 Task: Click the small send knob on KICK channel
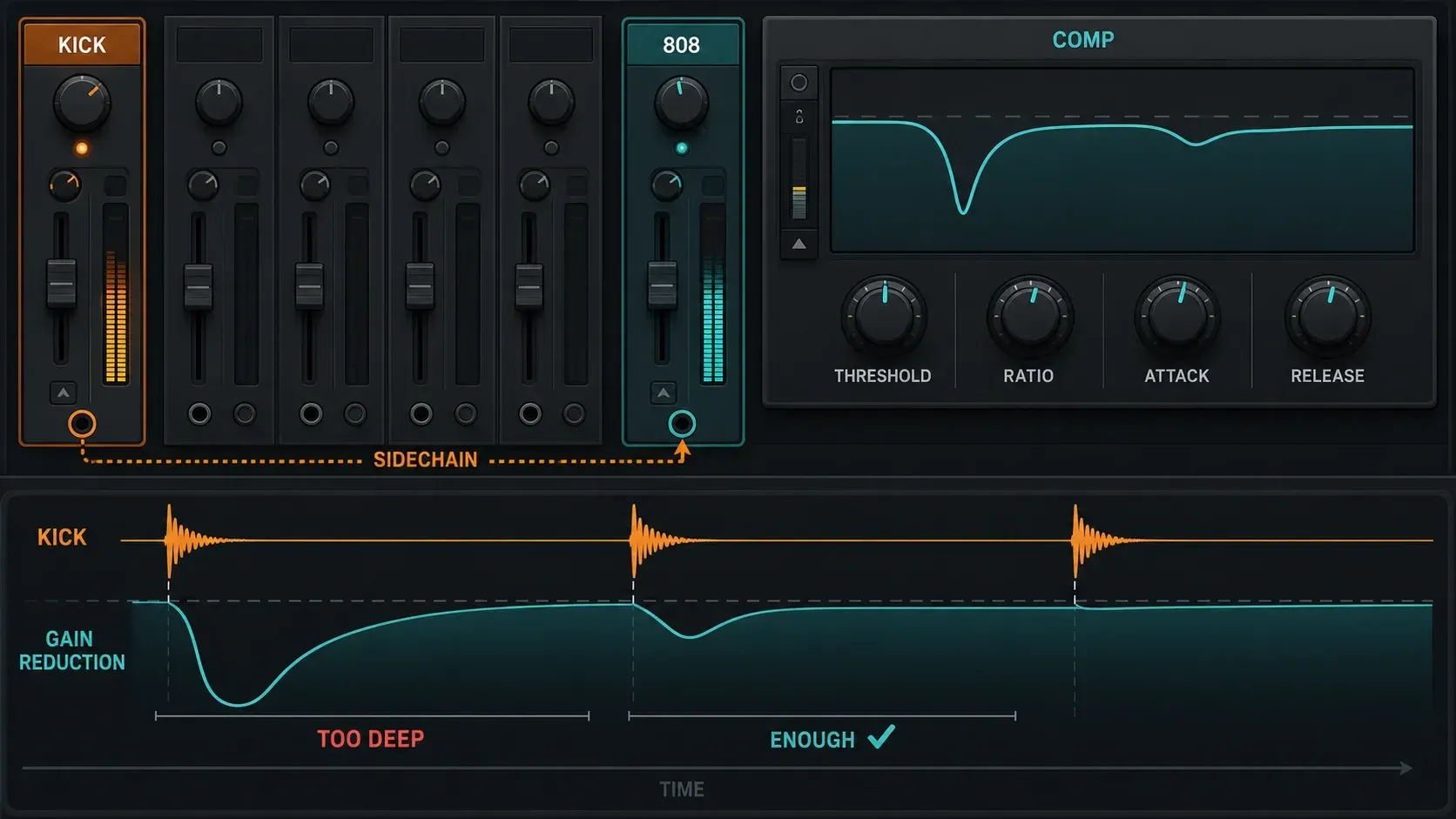64,185
